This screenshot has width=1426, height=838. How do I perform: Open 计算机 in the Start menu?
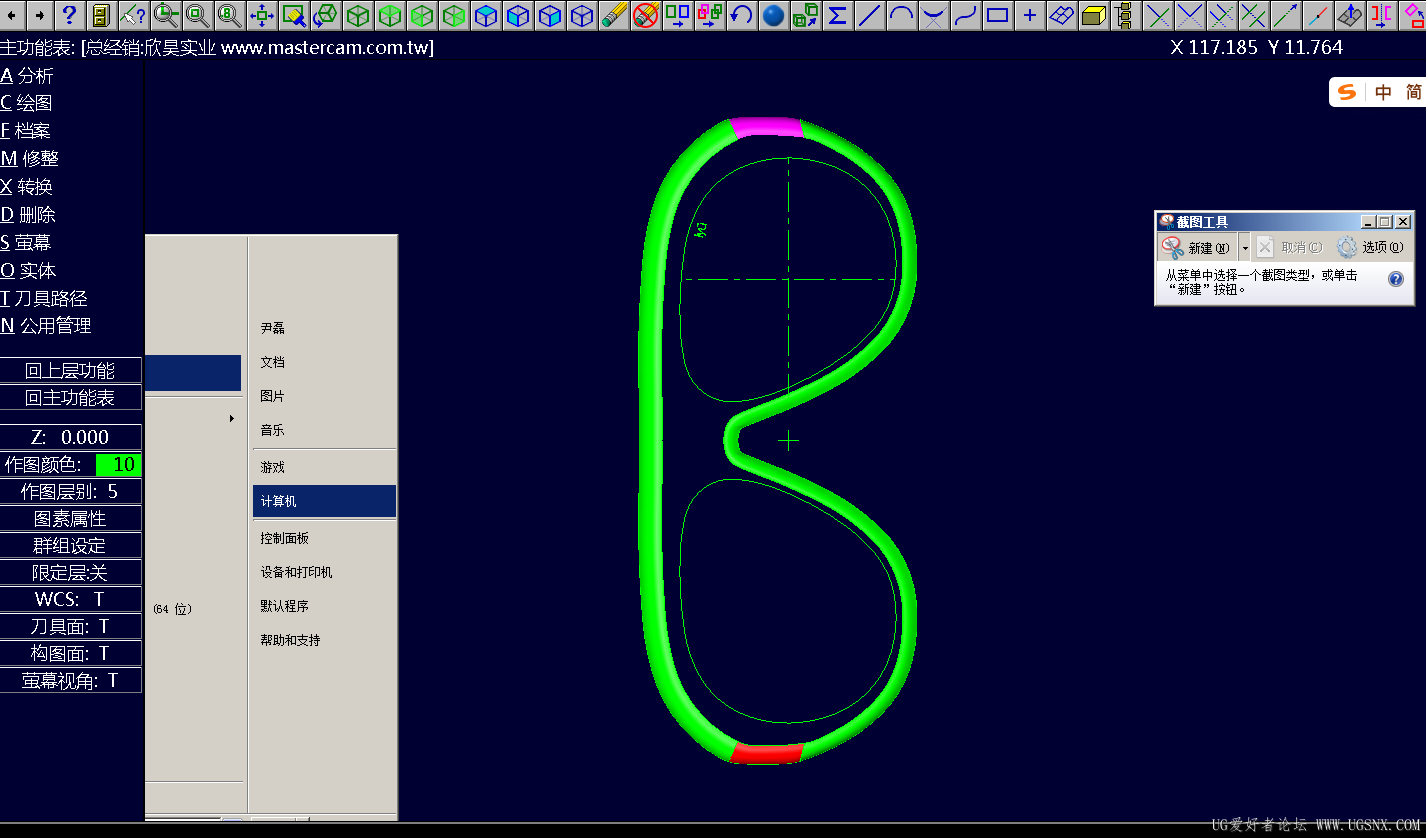(324, 501)
